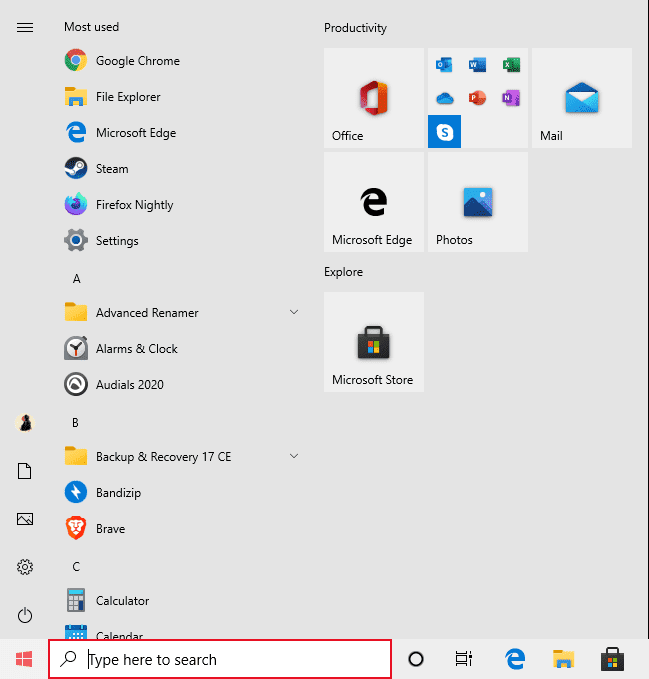649x679 pixels.
Task: Click the letter C section header
Action: [76, 566]
